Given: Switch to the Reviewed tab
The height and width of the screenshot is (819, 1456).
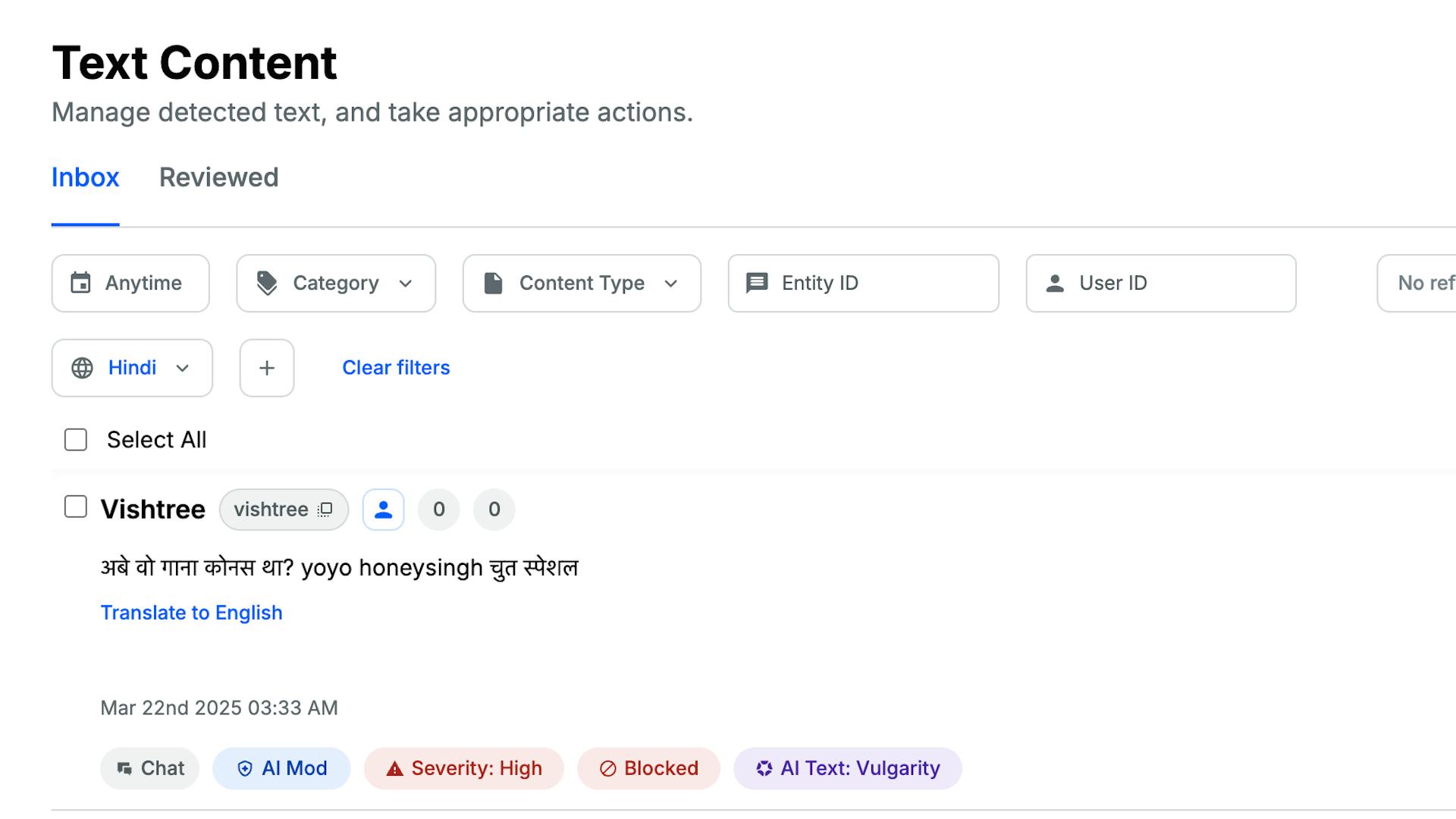Looking at the screenshot, I should 218,177.
